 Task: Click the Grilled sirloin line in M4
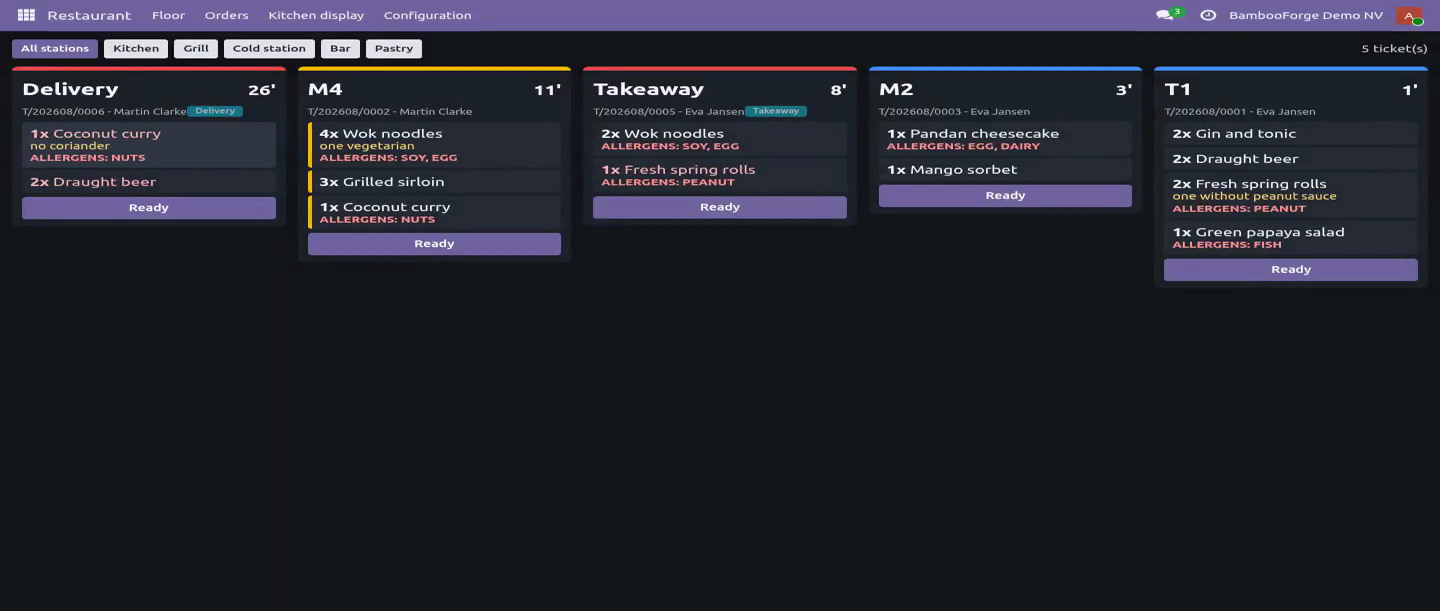click(434, 182)
